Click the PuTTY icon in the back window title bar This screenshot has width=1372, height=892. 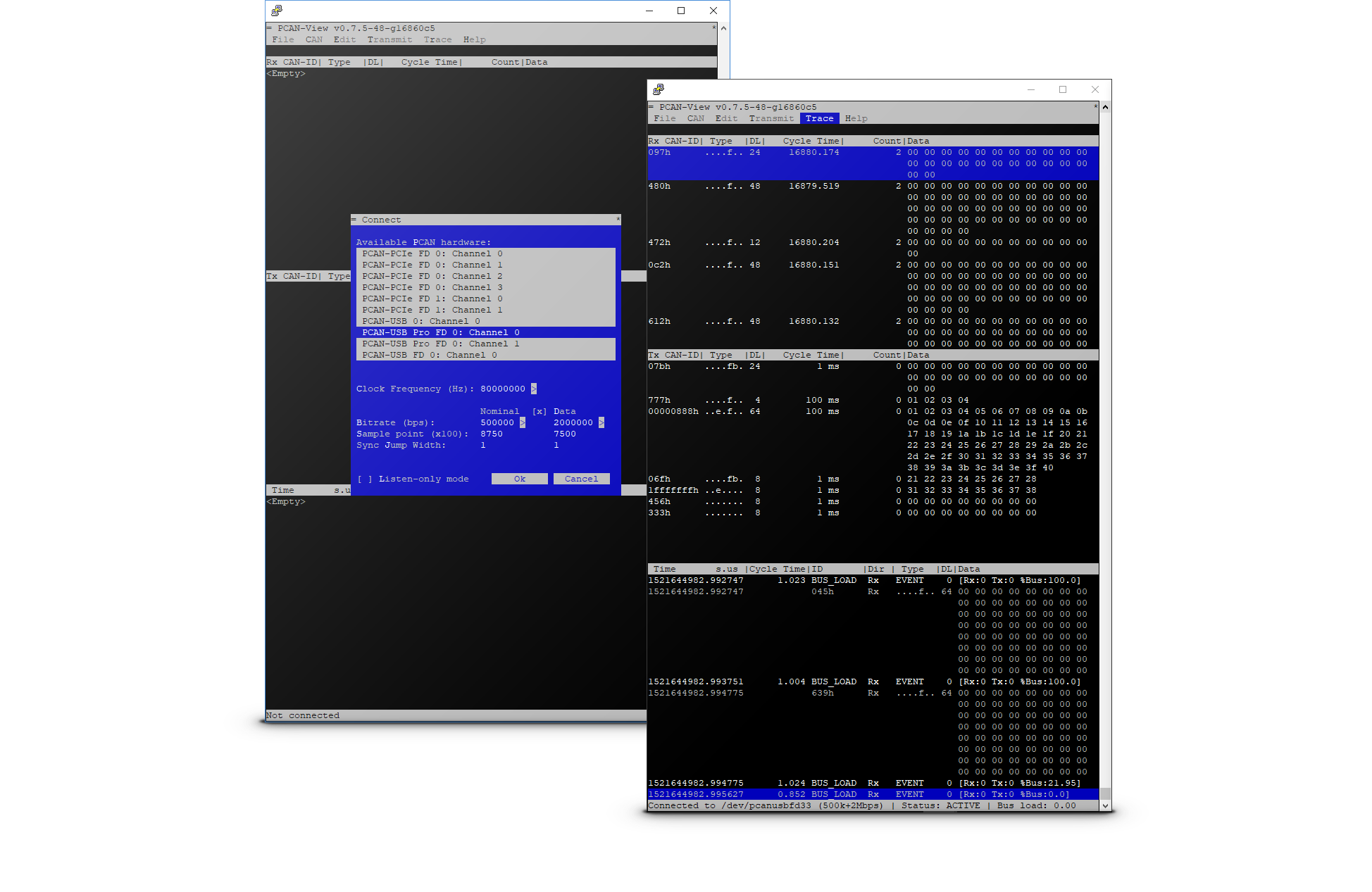[x=277, y=11]
